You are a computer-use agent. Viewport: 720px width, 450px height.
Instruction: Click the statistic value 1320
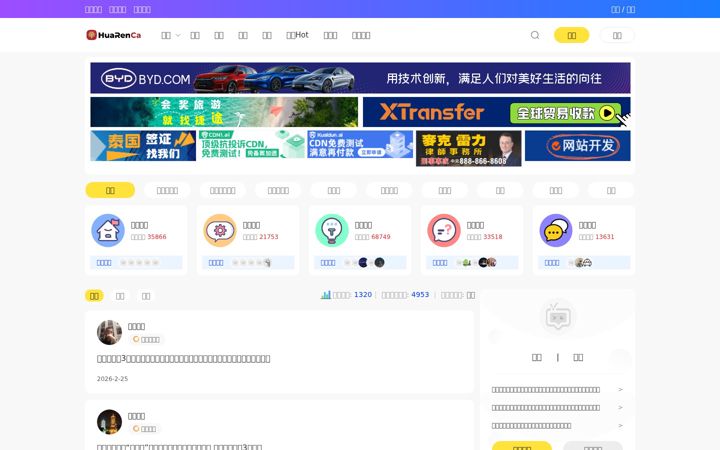click(x=363, y=295)
